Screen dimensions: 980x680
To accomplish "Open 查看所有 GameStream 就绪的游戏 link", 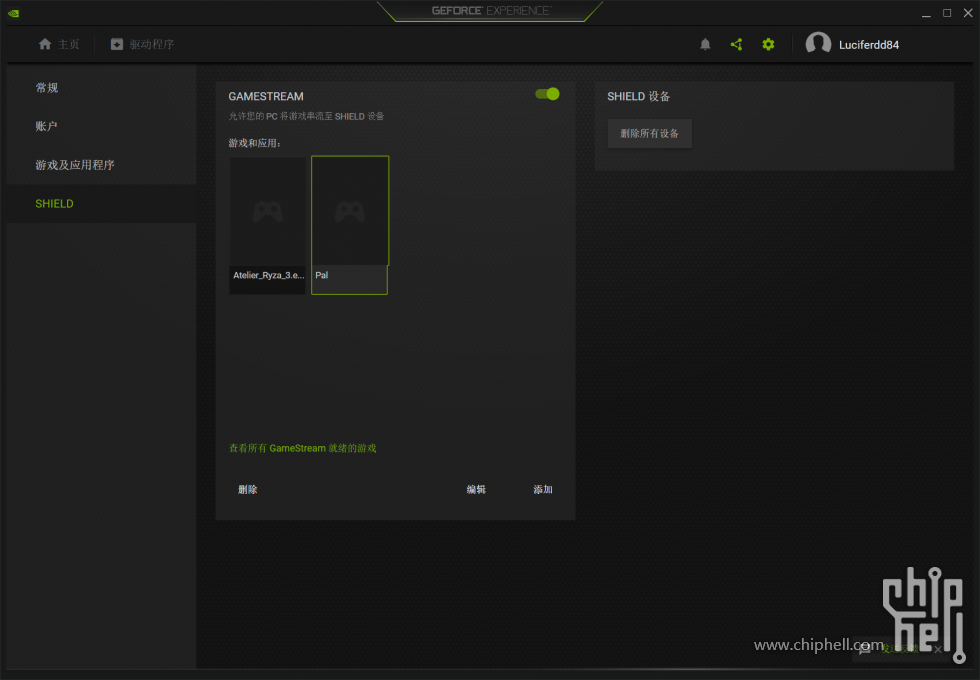I will click(302, 448).
